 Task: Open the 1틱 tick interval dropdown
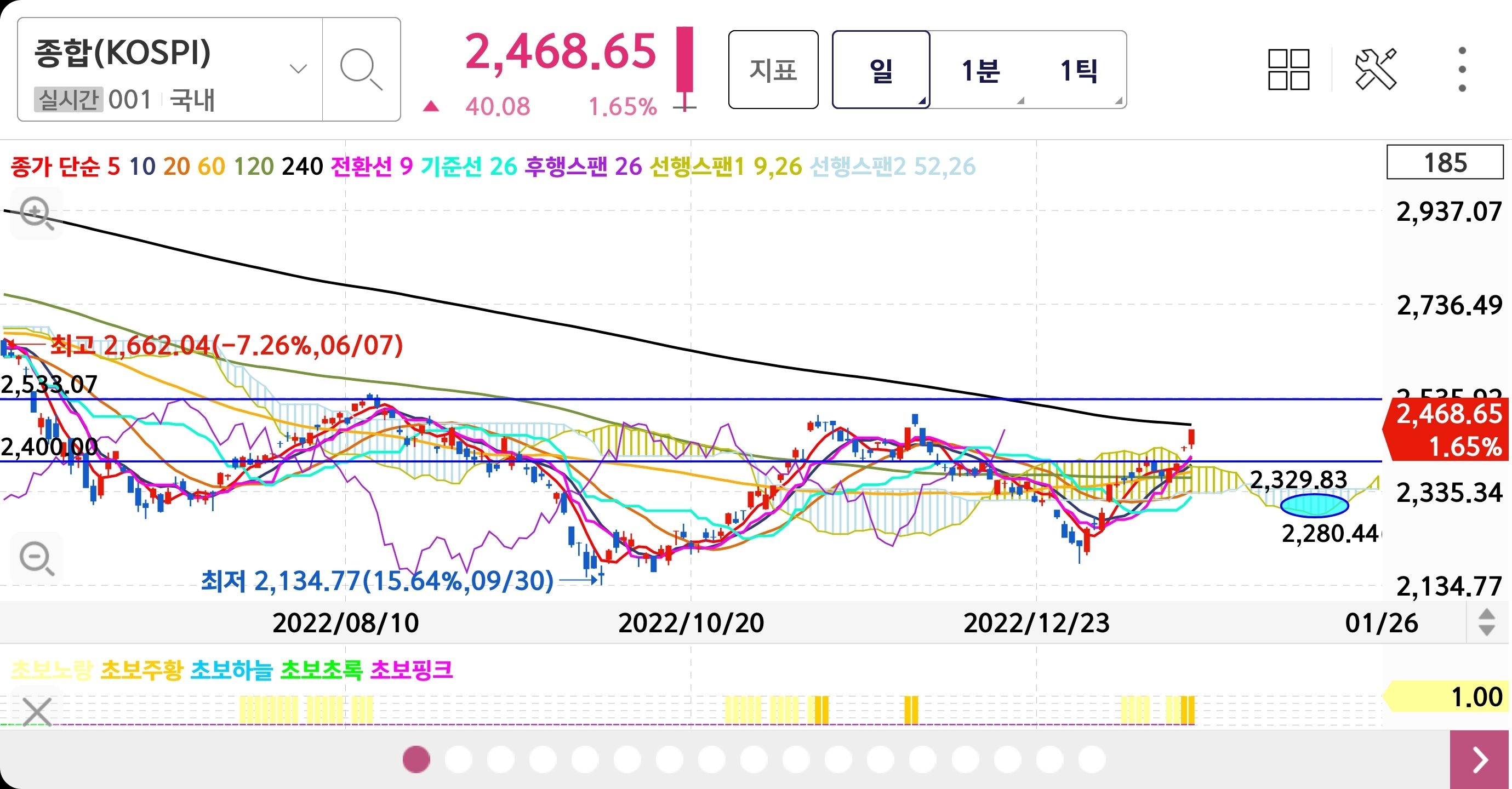[x=1079, y=71]
